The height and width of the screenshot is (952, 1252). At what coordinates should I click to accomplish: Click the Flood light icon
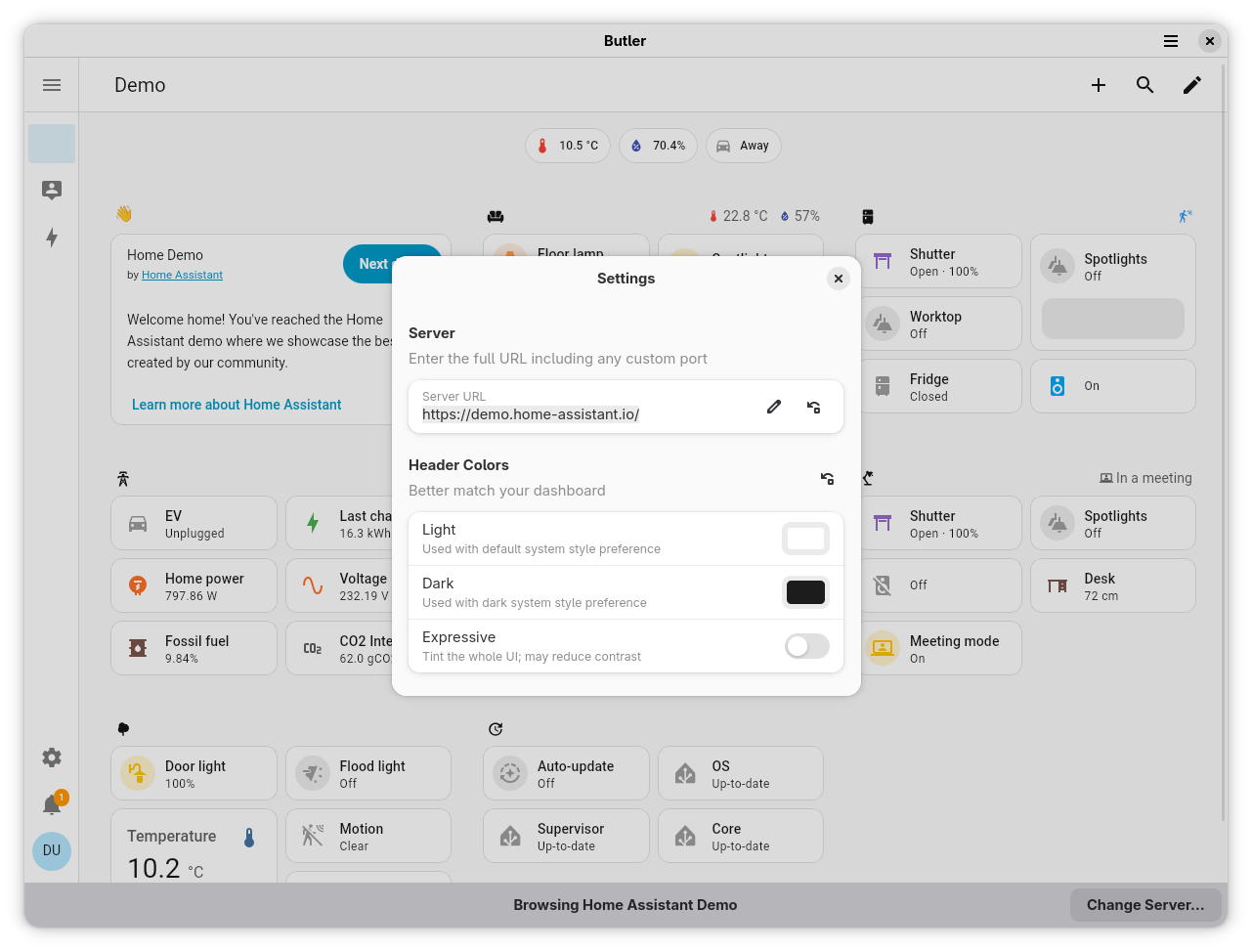click(313, 773)
